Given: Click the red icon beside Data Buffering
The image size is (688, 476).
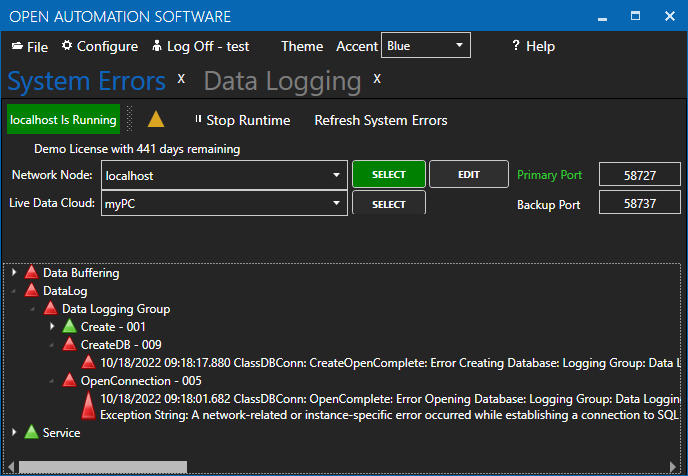Looking at the screenshot, I should [x=31, y=273].
